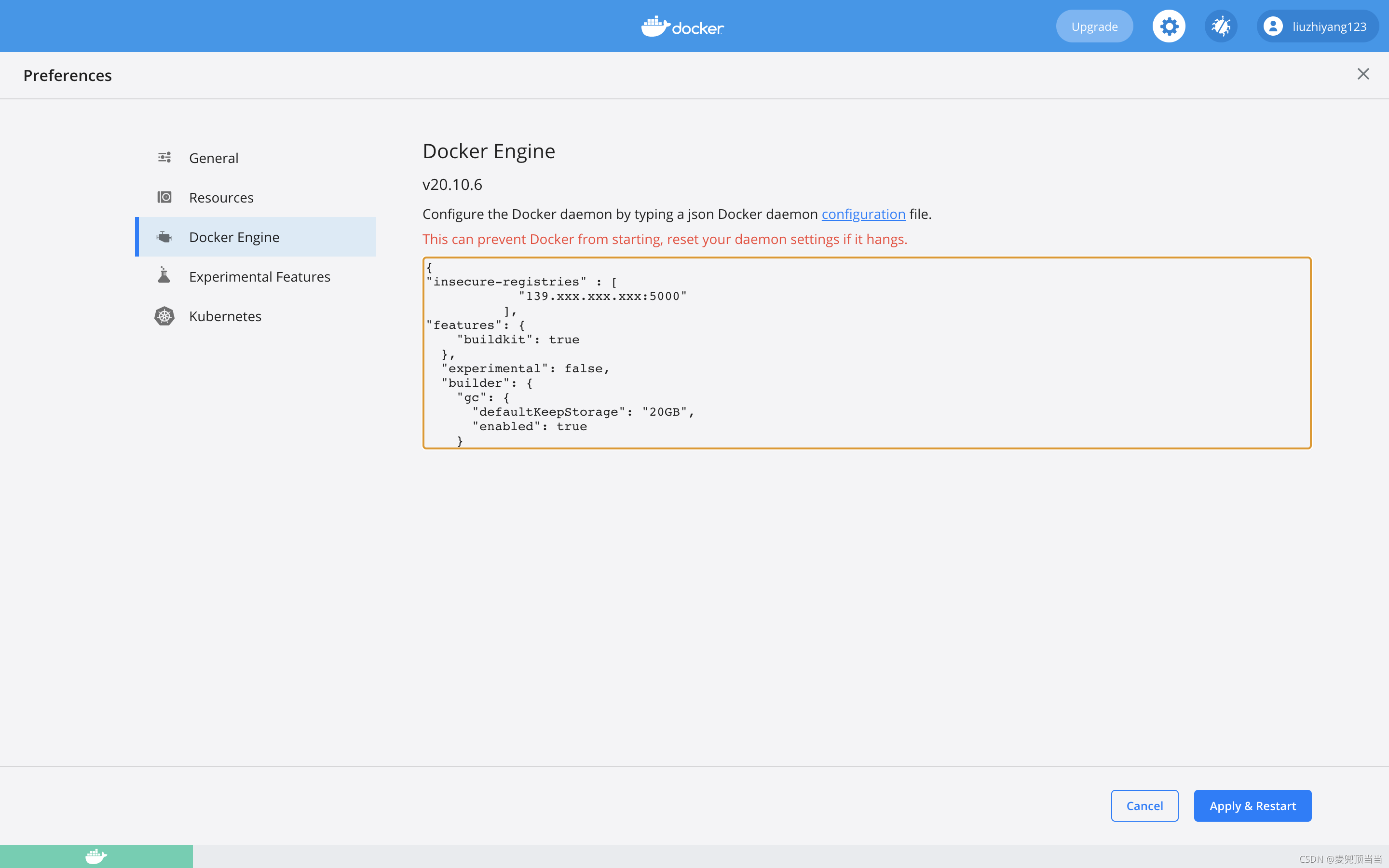Viewport: 1389px width, 868px height.
Task: Click the v20.10.6 version text
Action: tap(452, 184)
